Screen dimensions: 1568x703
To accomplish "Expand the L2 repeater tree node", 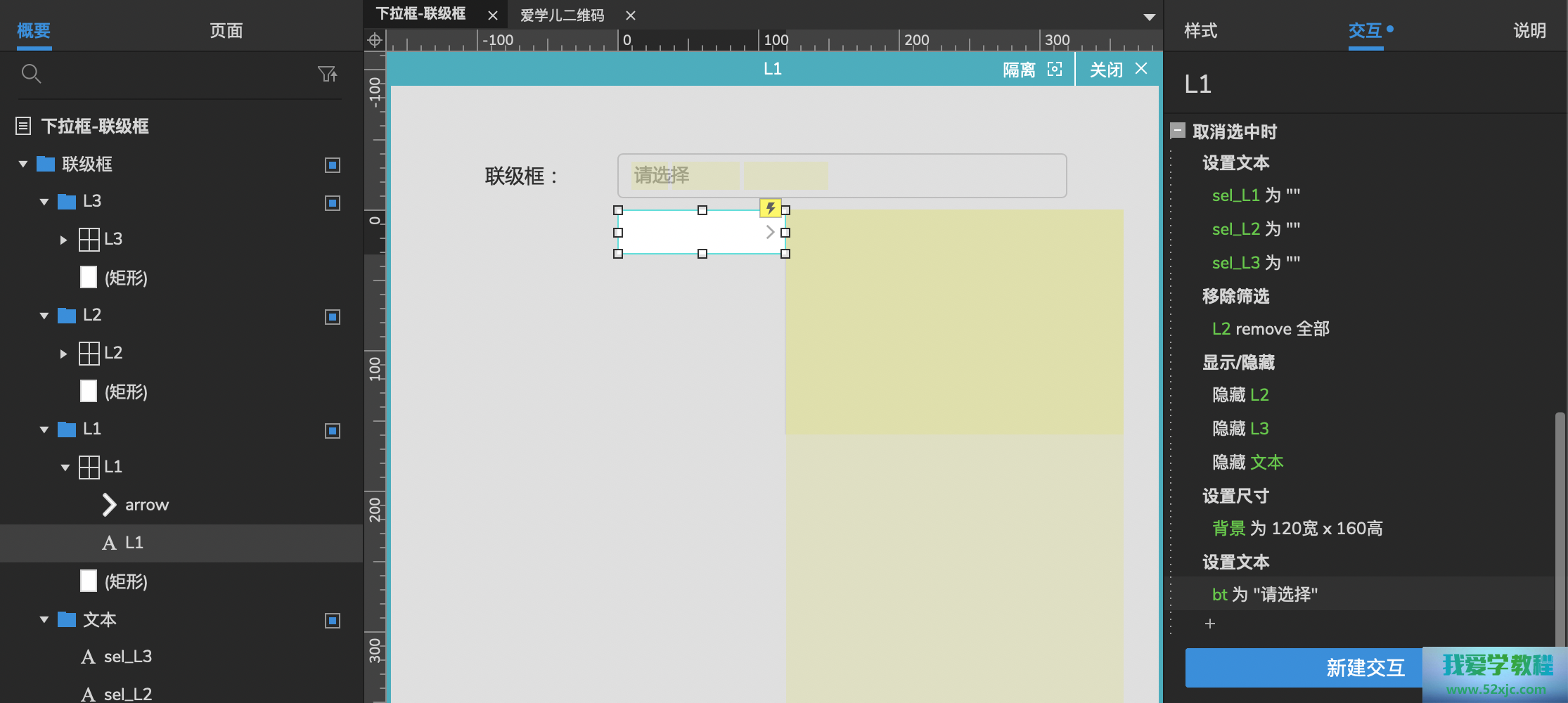I will click(x=63, y=354).
